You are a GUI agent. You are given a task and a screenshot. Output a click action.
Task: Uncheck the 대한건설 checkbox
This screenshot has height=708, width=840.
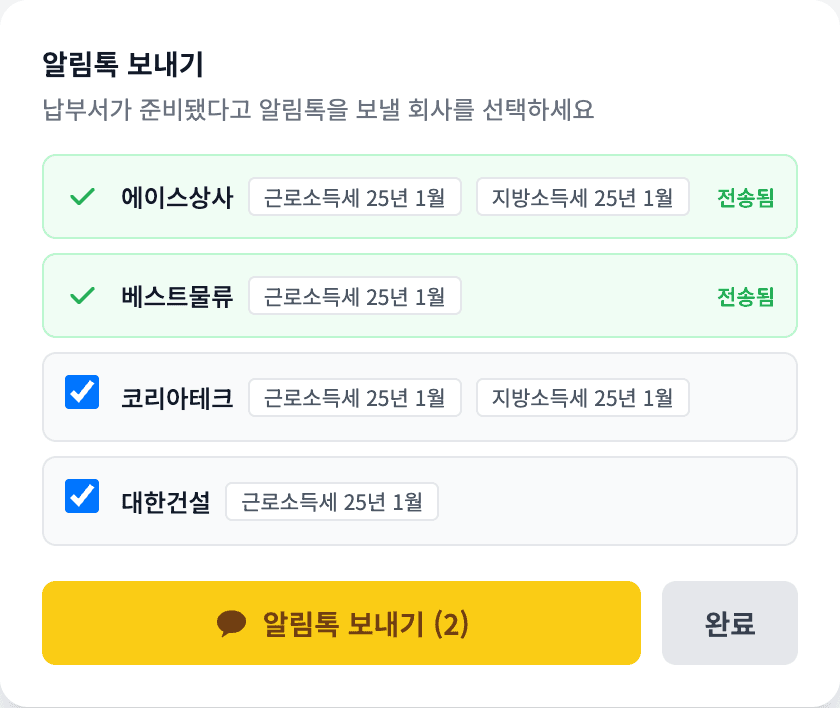tap(82, 496)
